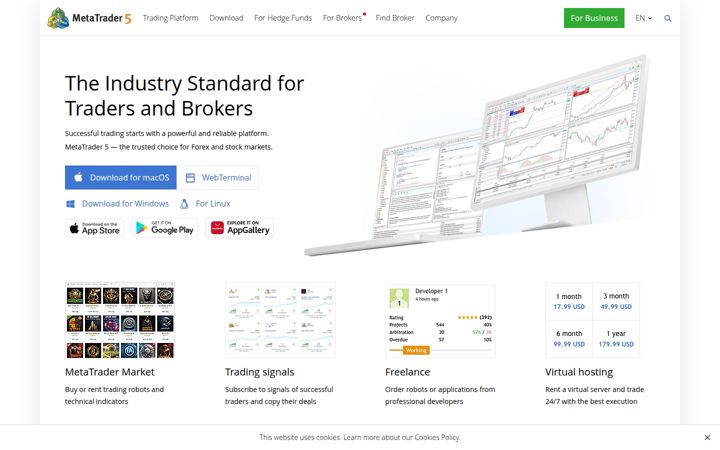This screenshot has width=720, height=450.
Task: Open the Cookies Policy link
Action: tap(437, 437)
